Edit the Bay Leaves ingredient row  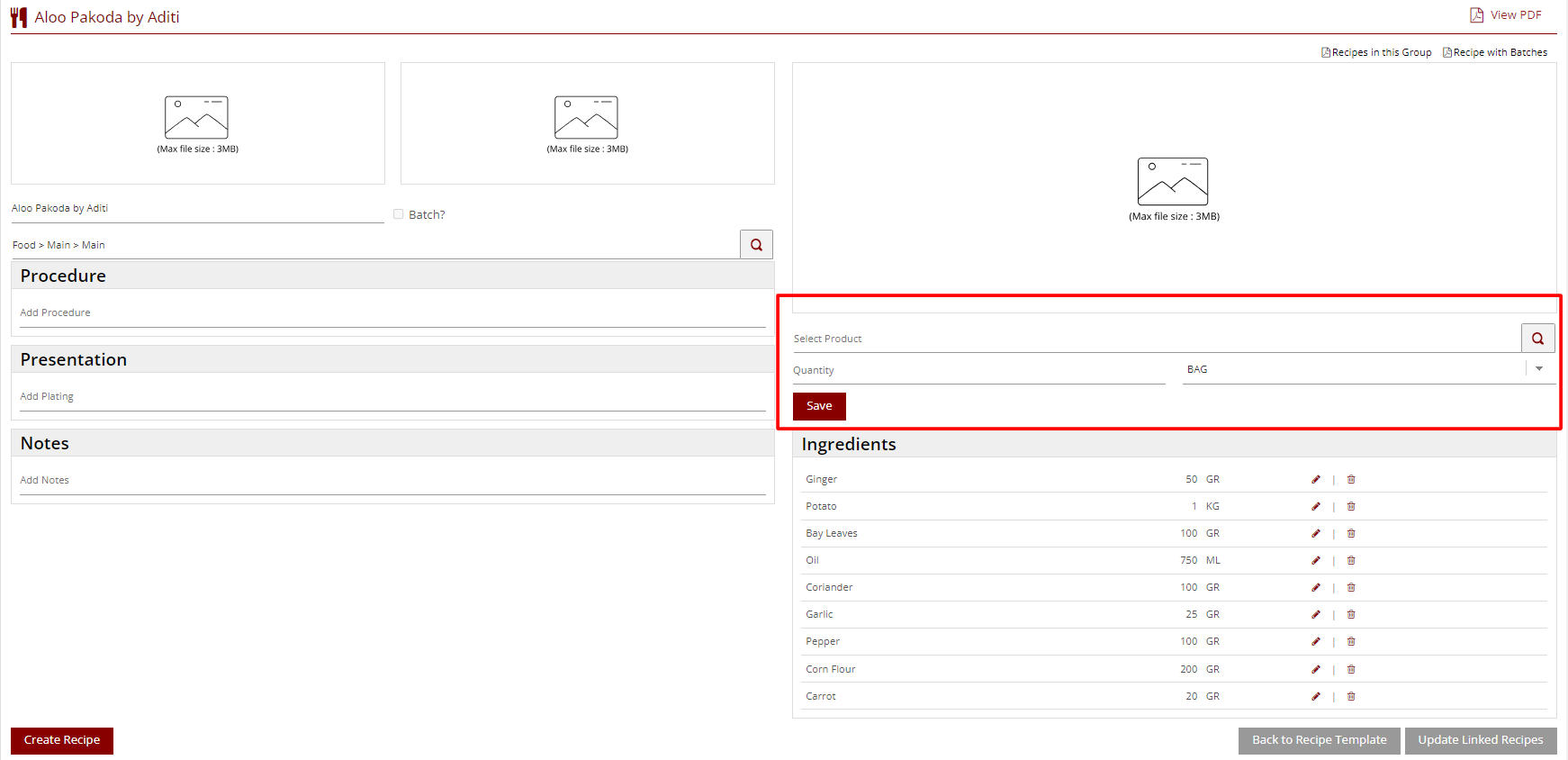point(1316,533)
